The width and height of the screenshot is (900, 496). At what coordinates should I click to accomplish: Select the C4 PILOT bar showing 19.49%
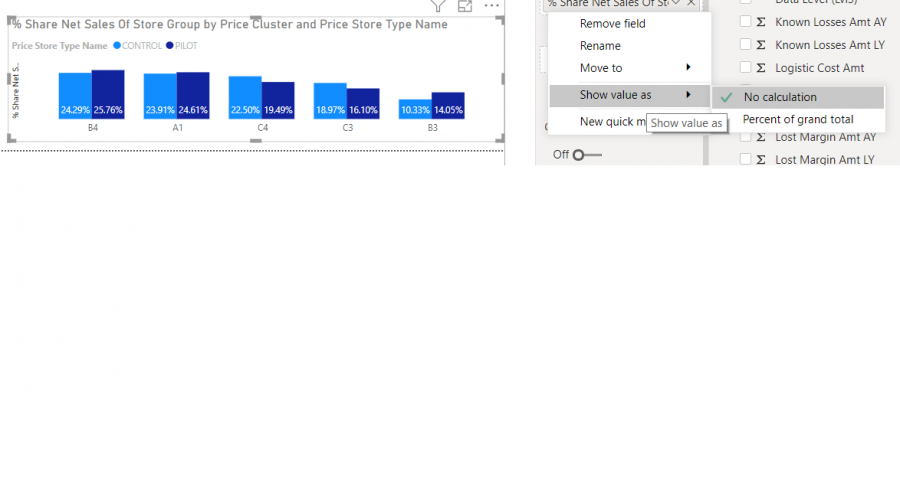(278, 100)
